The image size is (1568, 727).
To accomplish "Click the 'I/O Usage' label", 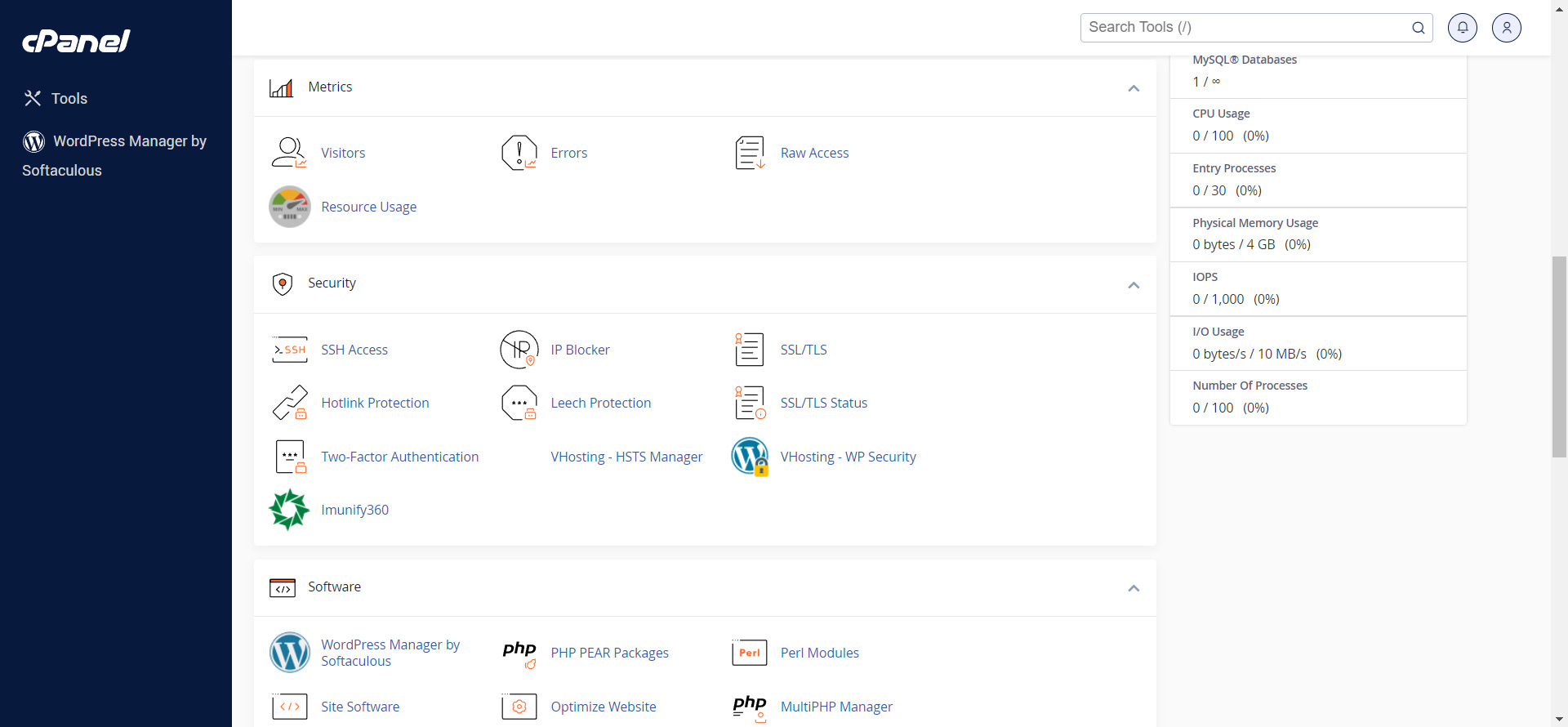I will (x=1218, y=332).
